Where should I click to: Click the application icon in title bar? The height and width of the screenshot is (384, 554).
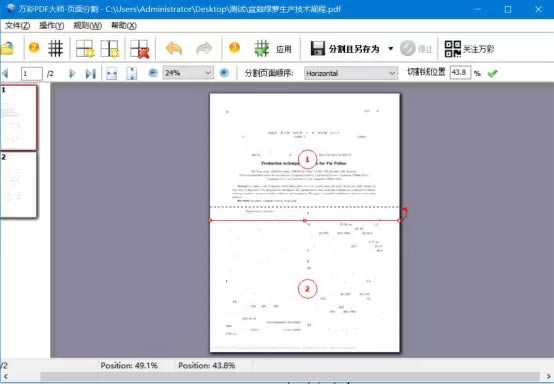click(x=10, y=8)
